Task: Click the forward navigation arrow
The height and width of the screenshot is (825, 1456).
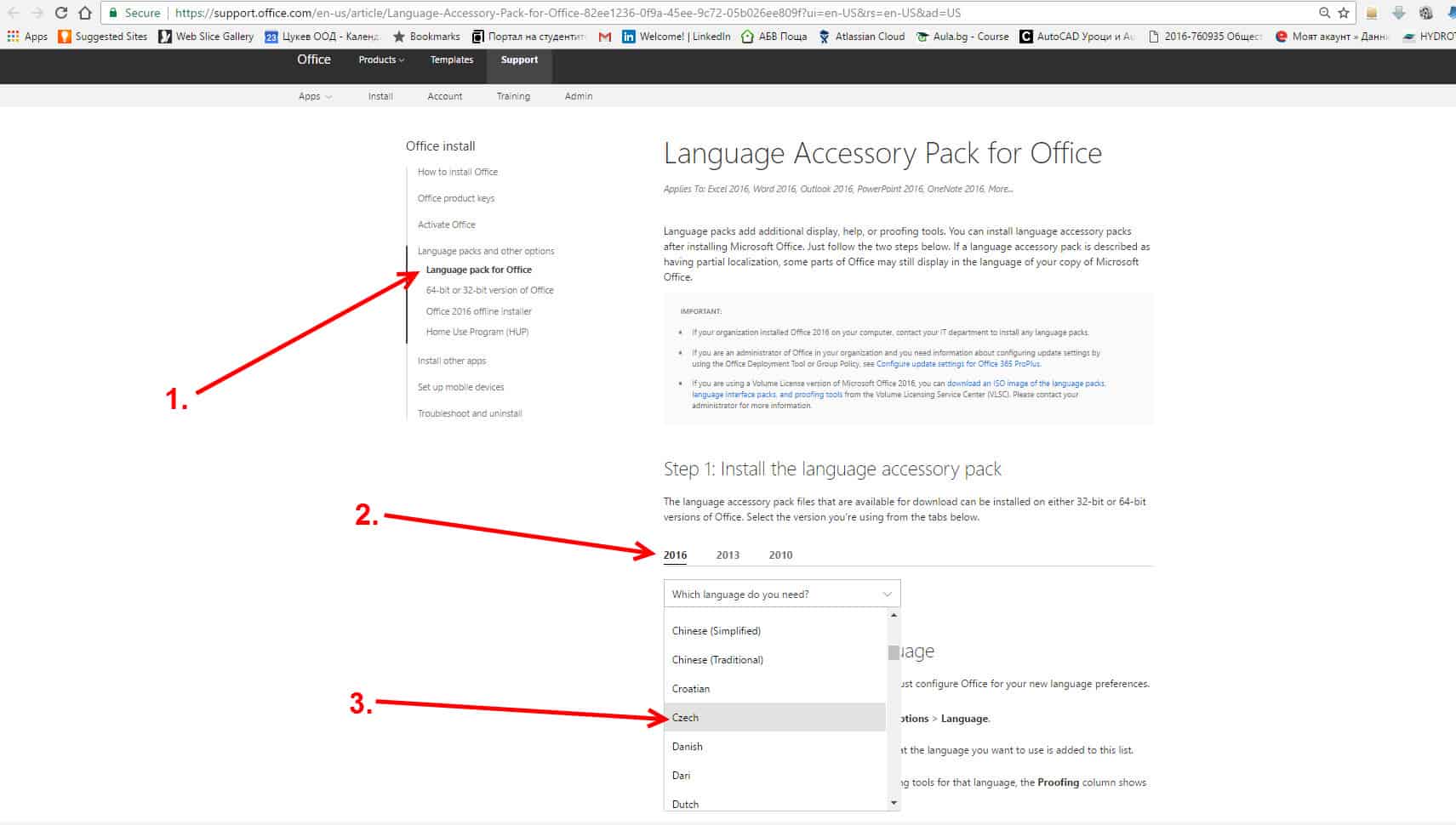Action: (x=37, y=13)
